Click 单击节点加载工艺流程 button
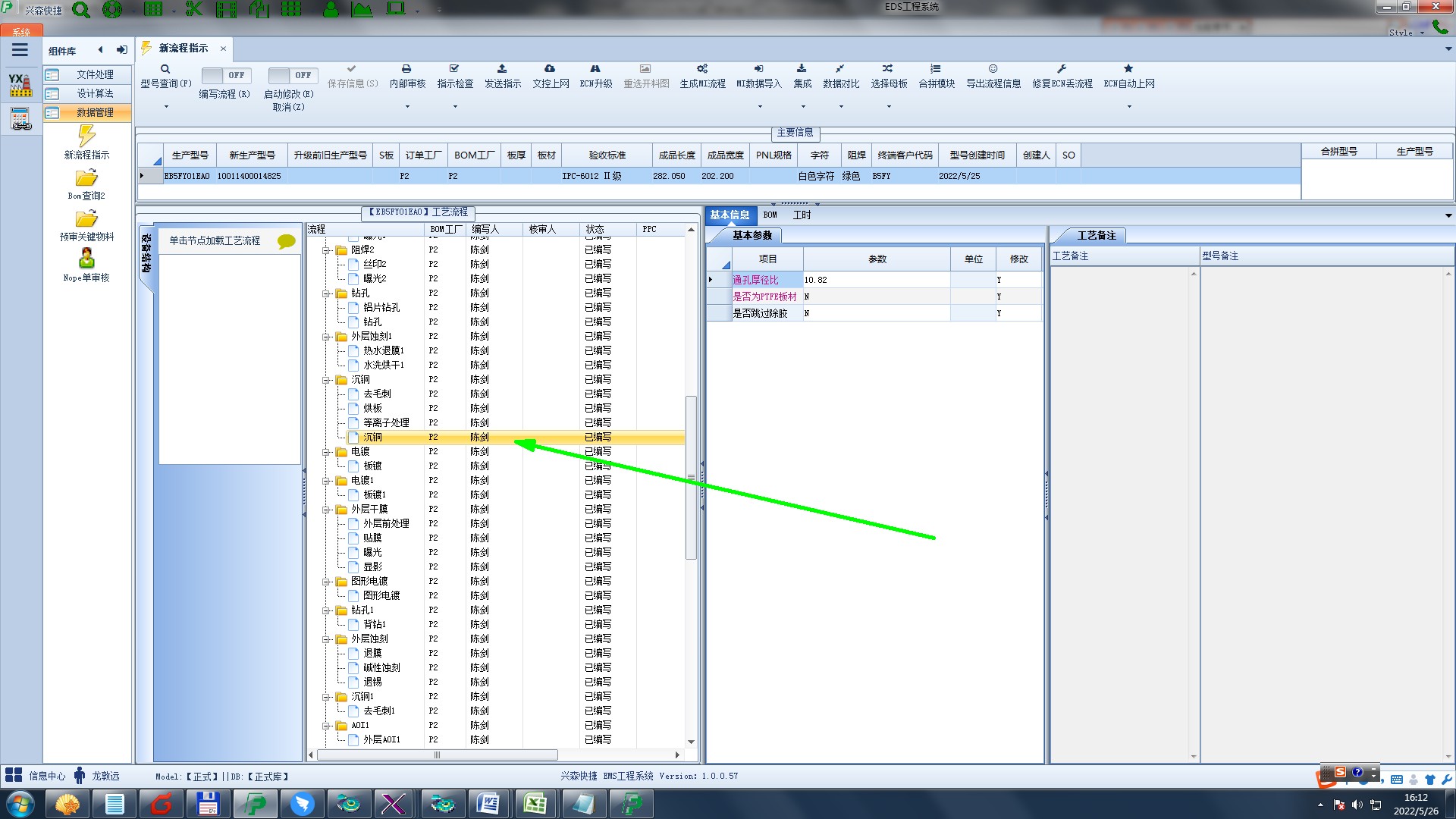 tap(215, 240)
